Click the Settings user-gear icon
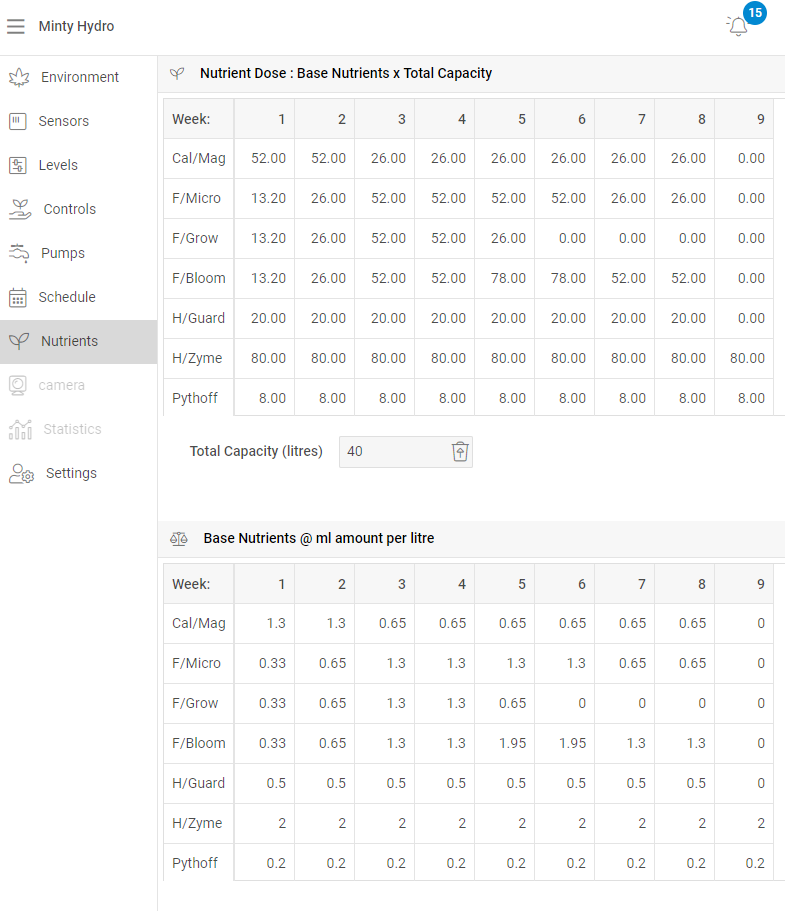 click(21, 473)
